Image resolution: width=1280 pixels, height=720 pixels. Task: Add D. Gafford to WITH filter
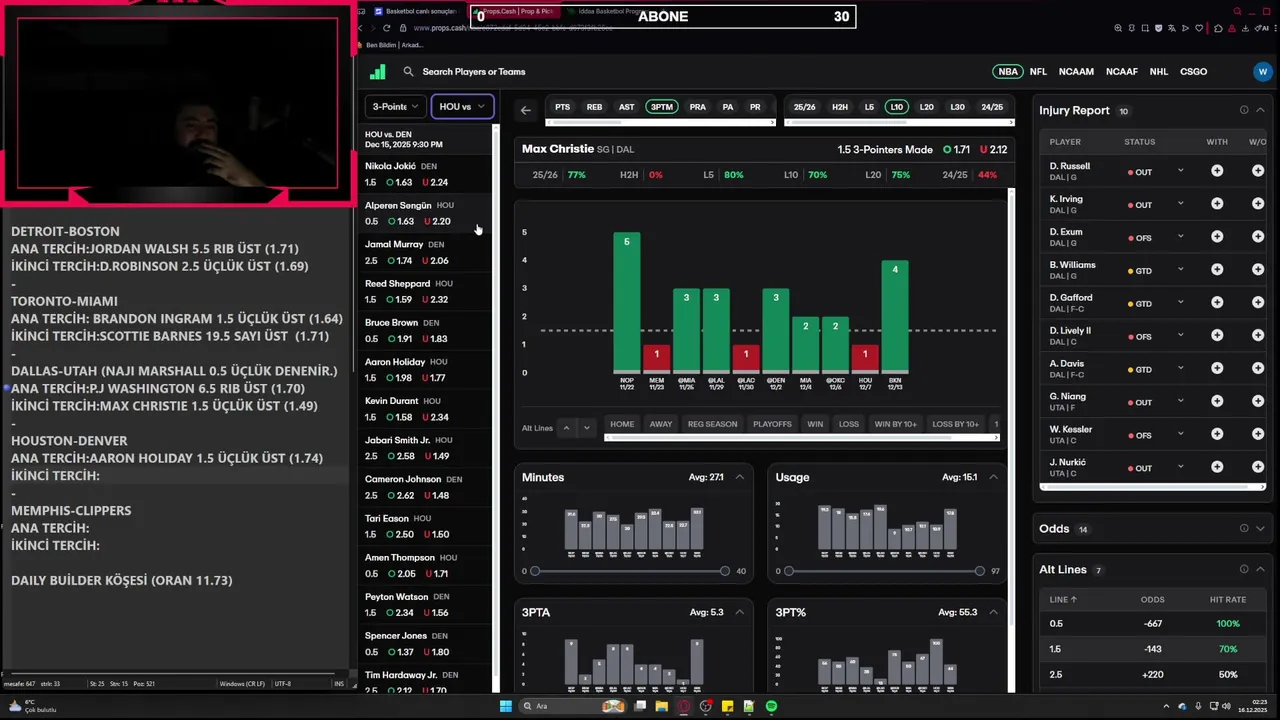coord(1217,303)
